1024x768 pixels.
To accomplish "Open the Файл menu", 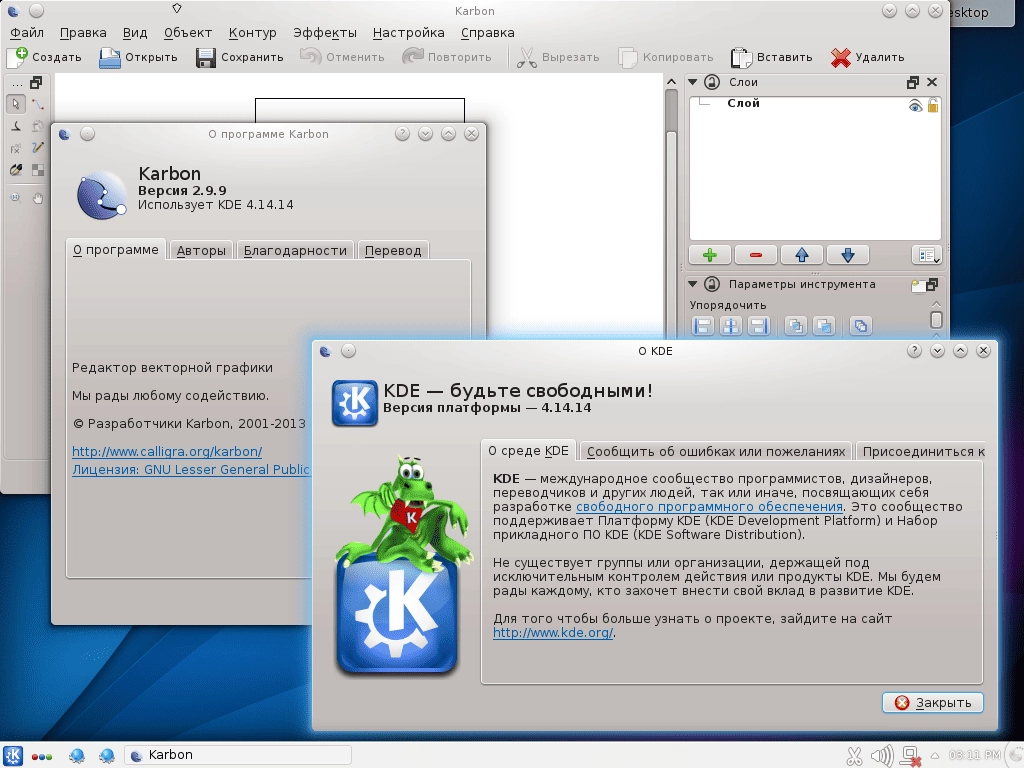I will (27, 33).
